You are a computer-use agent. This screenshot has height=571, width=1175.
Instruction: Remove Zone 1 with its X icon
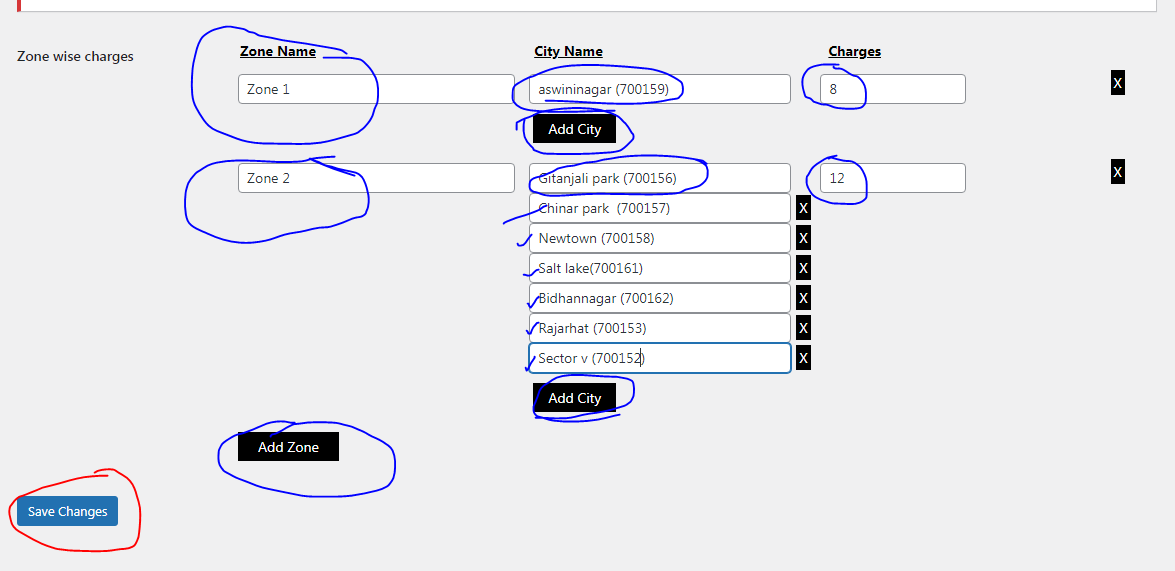click(1117, 83)
